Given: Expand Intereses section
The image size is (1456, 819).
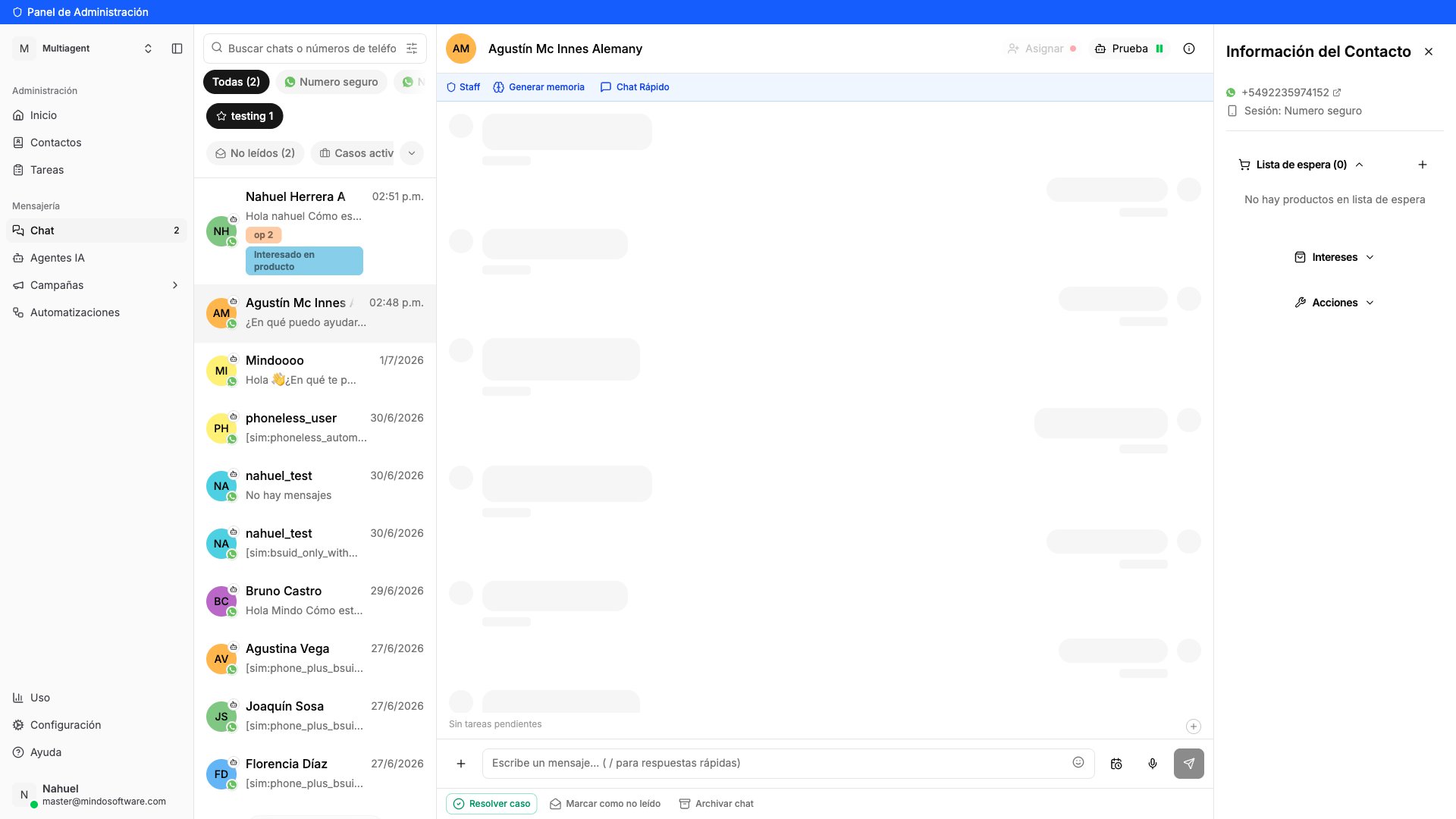Looking at the screenshot, I should (1334, 257).
